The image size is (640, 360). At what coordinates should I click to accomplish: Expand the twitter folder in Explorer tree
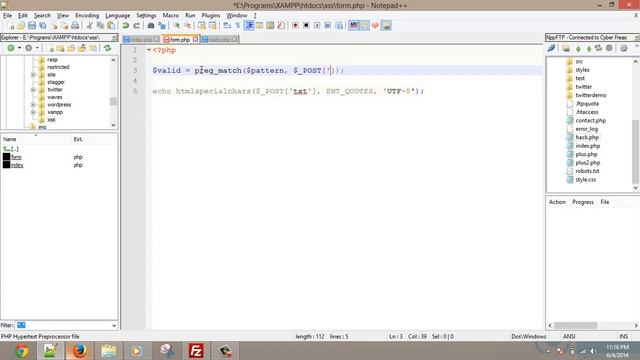click(33, 90)
